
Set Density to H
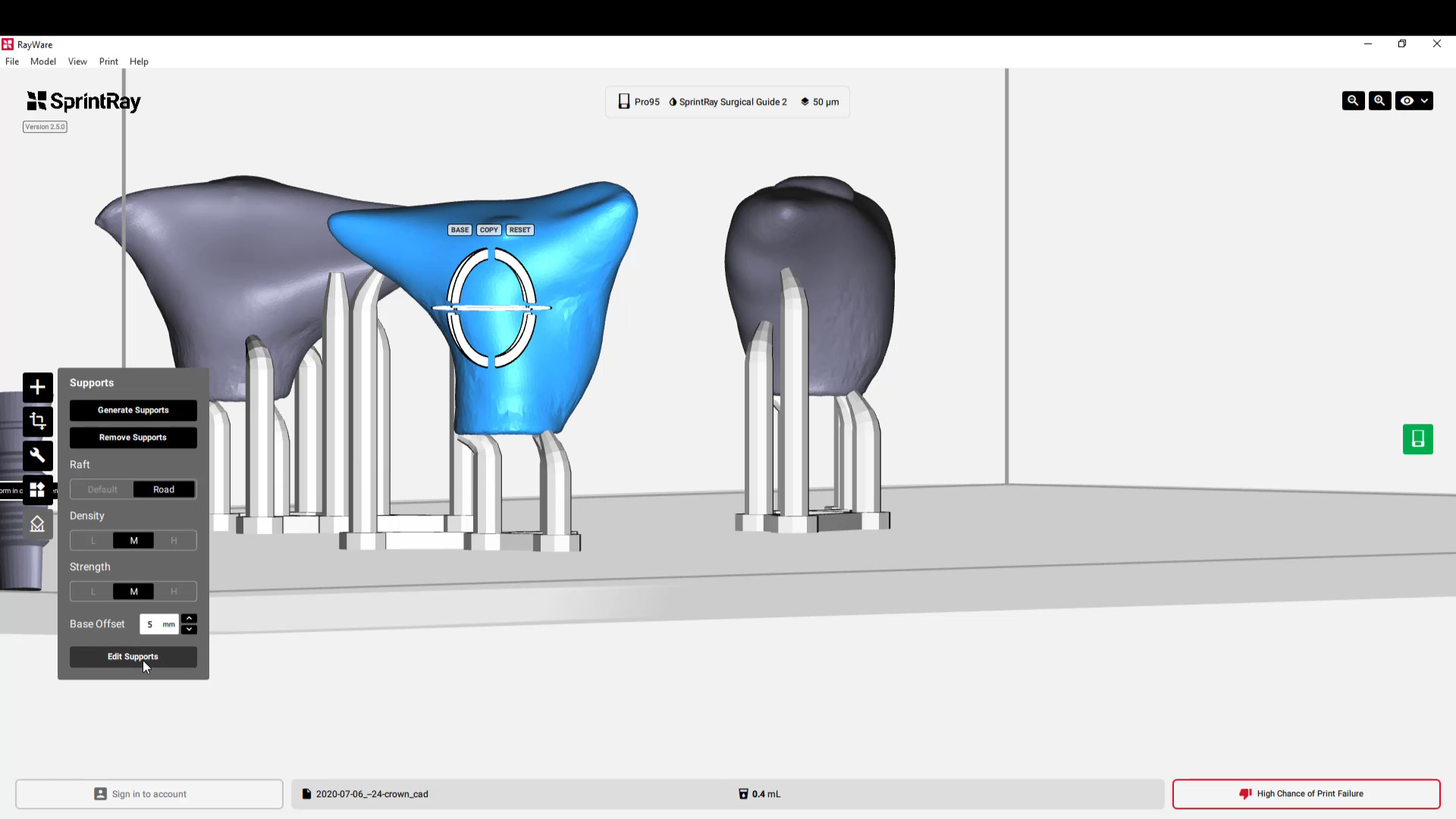point(174,541)
